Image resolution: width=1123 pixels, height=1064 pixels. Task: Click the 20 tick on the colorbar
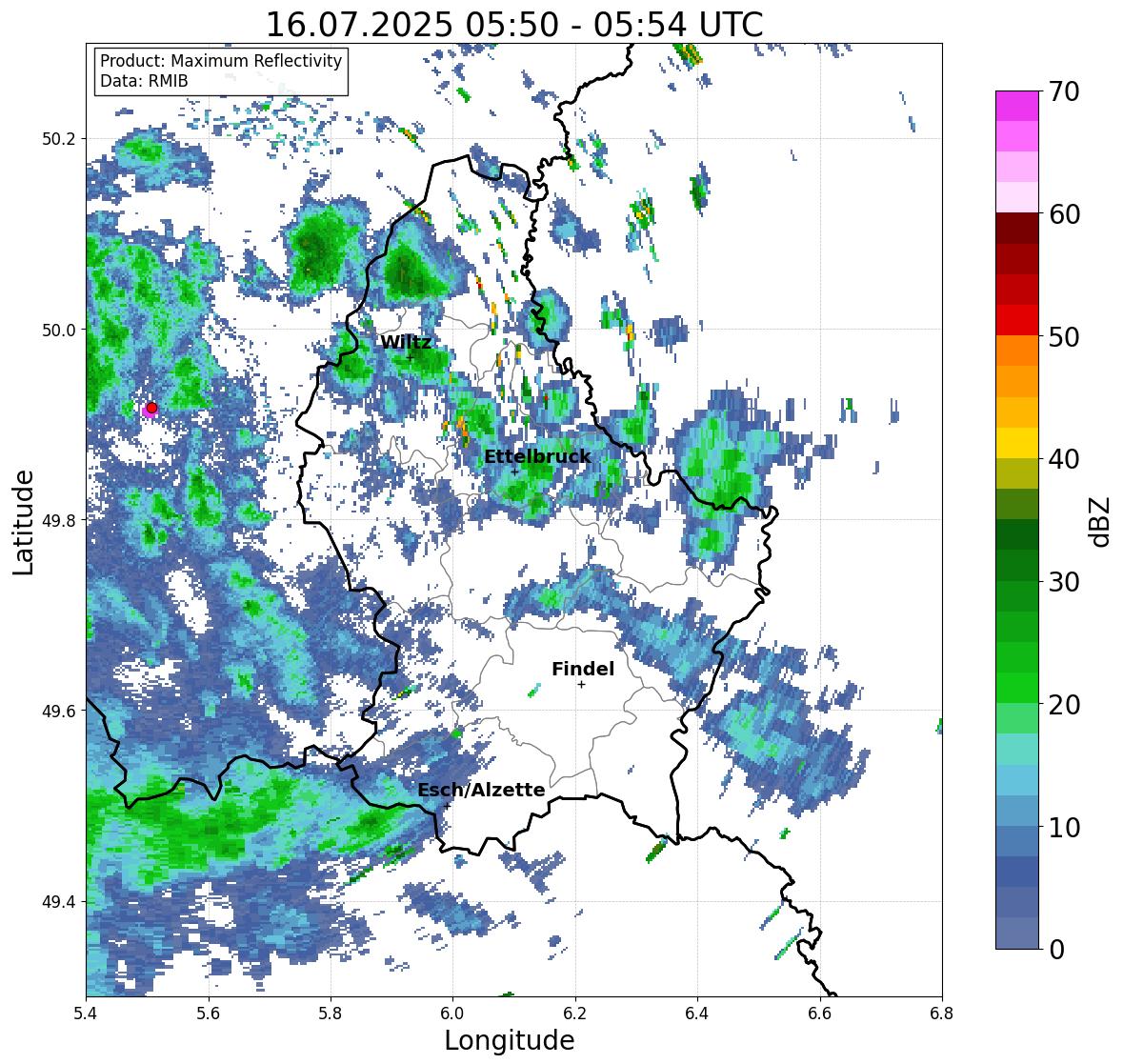(1063, 705)
